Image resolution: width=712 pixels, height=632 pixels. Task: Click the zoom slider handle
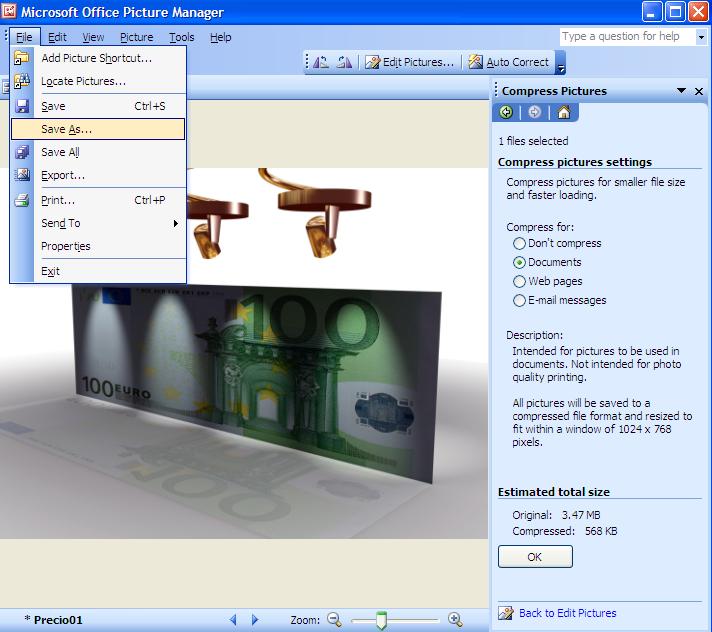pyautogui.click(x=381, y=620)
